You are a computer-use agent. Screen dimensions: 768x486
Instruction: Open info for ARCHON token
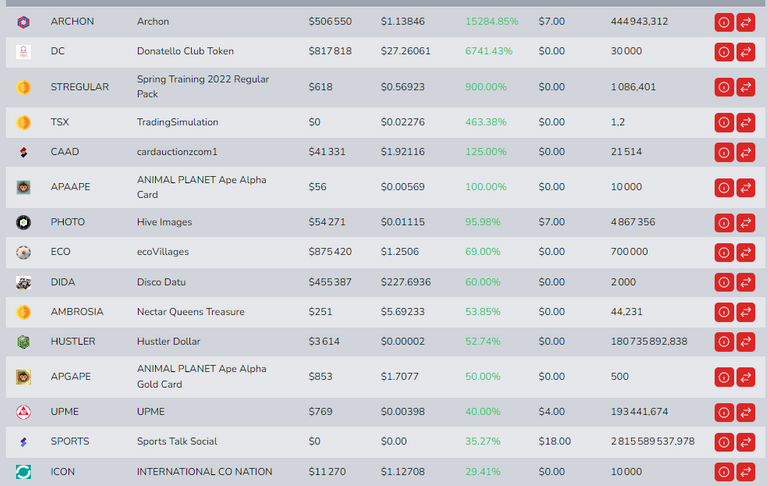(724, 23)
